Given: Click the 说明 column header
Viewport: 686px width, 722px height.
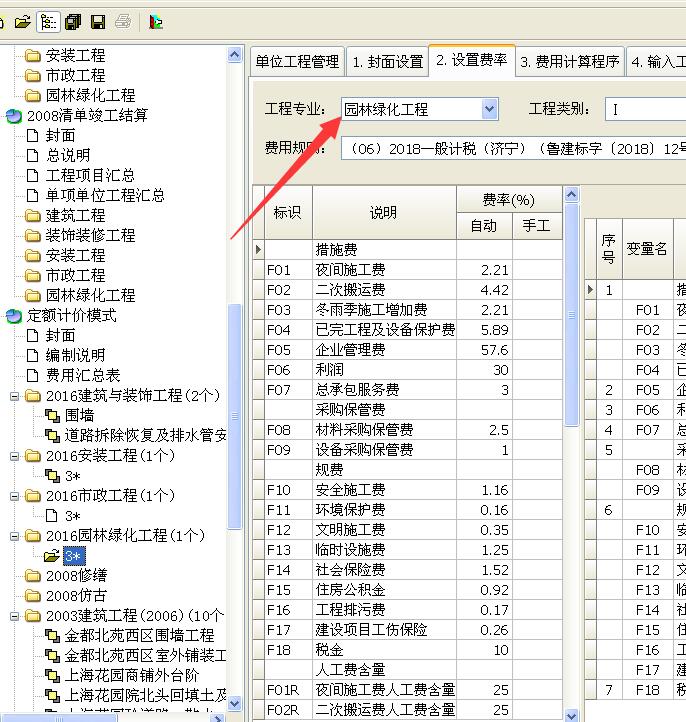Looking at the screenshot, I should [x=384, y=213].
